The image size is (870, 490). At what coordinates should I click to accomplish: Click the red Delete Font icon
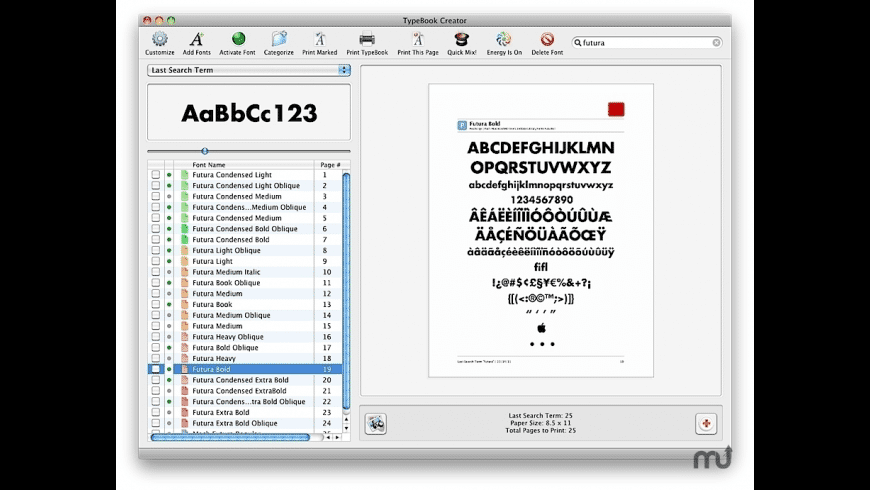tap(547, 40)
